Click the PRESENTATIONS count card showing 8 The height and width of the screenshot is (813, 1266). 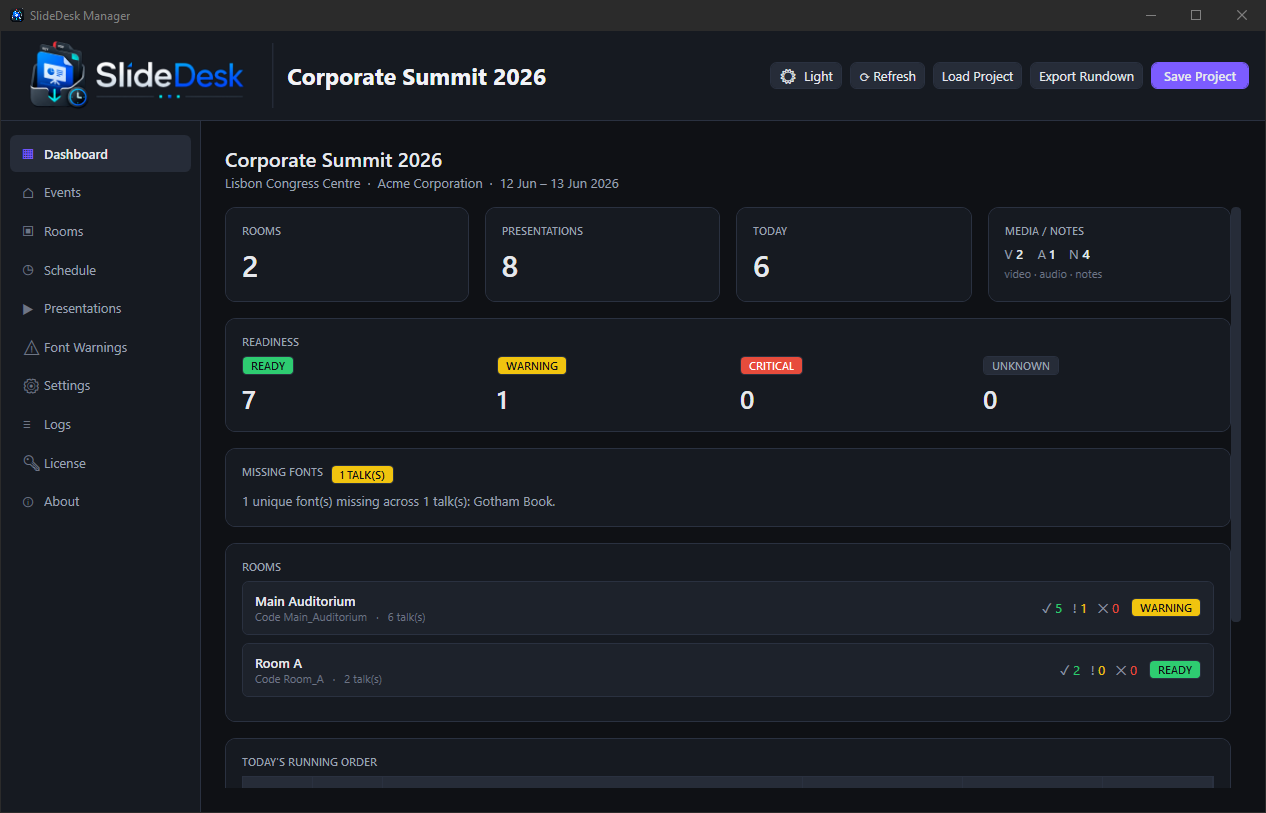pos(602,254)
